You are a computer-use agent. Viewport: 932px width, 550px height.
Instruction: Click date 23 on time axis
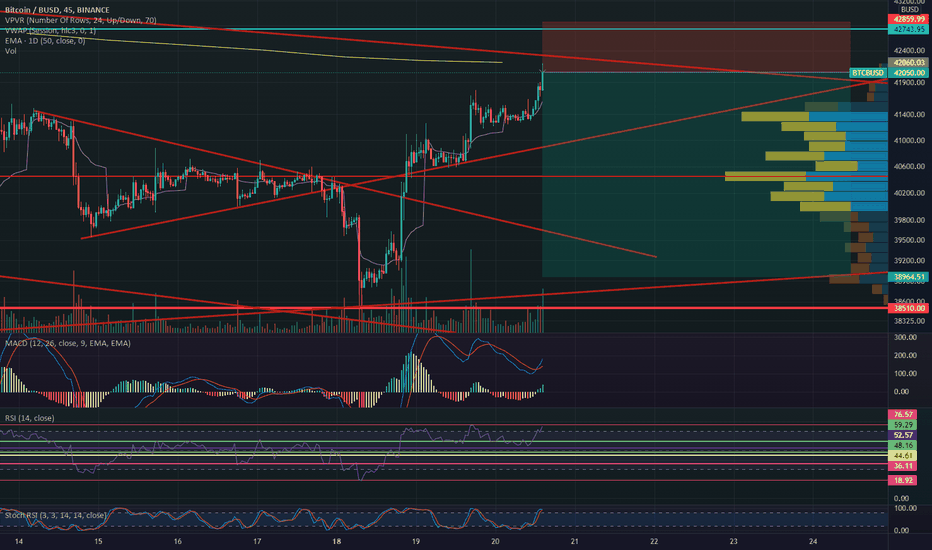(x=734, y=541)
